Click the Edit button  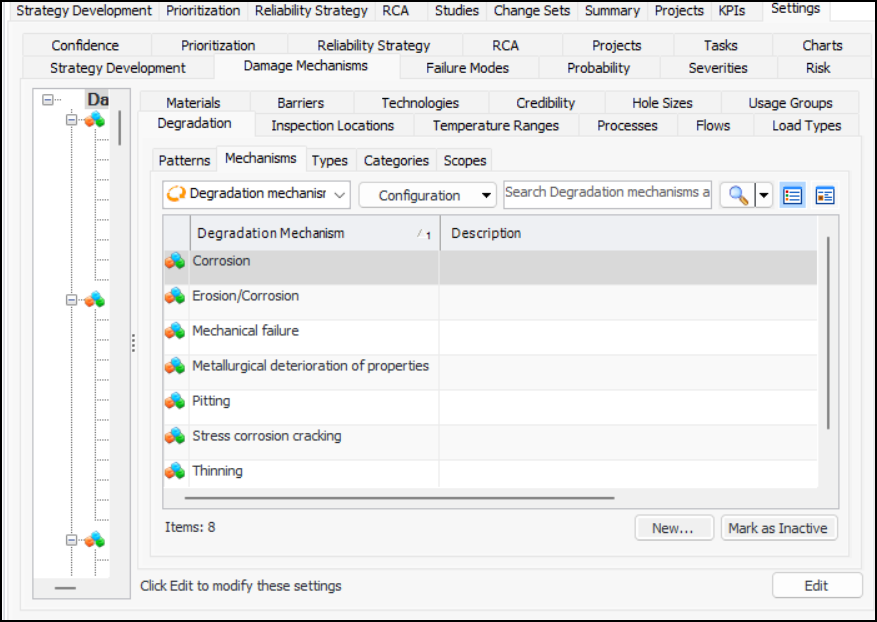point(817,586)
